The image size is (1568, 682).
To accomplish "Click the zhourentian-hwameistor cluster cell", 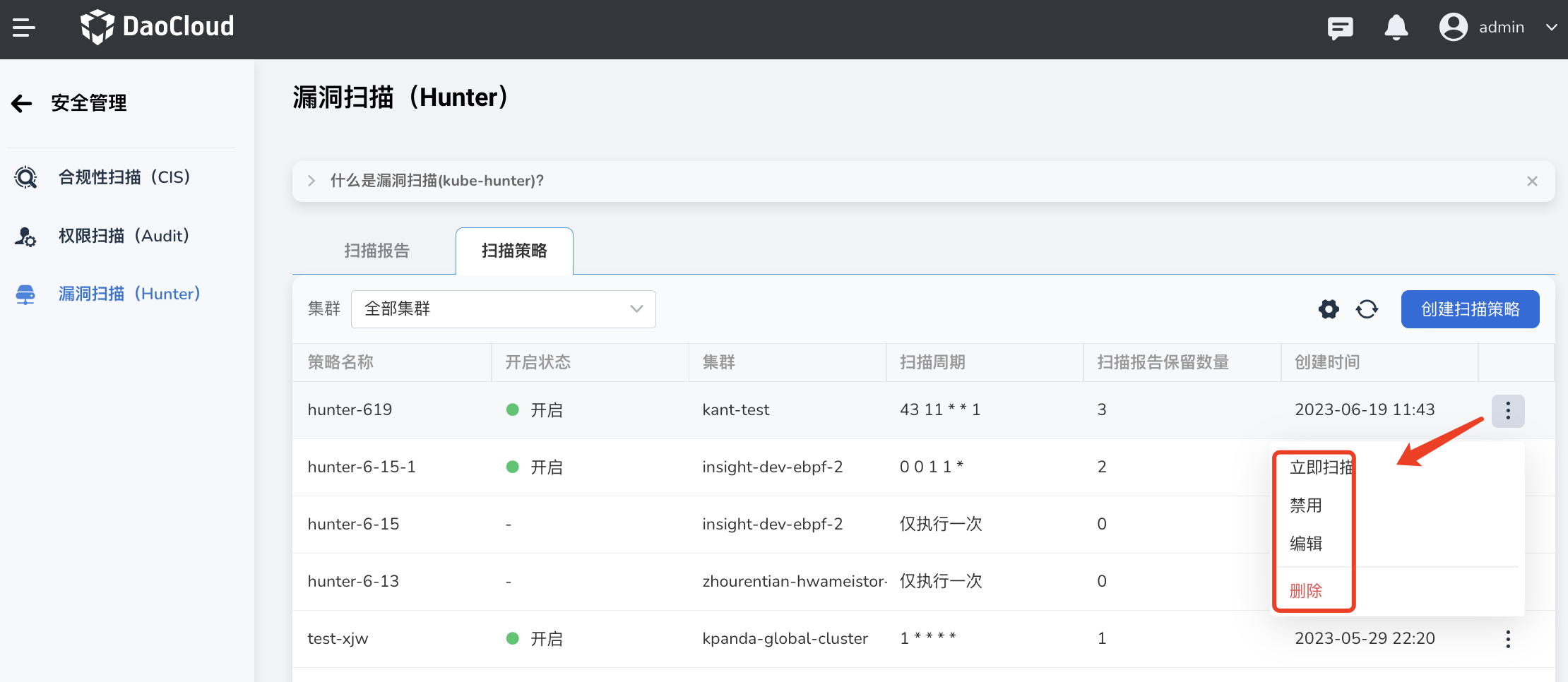I will click(x=795, y=581).
